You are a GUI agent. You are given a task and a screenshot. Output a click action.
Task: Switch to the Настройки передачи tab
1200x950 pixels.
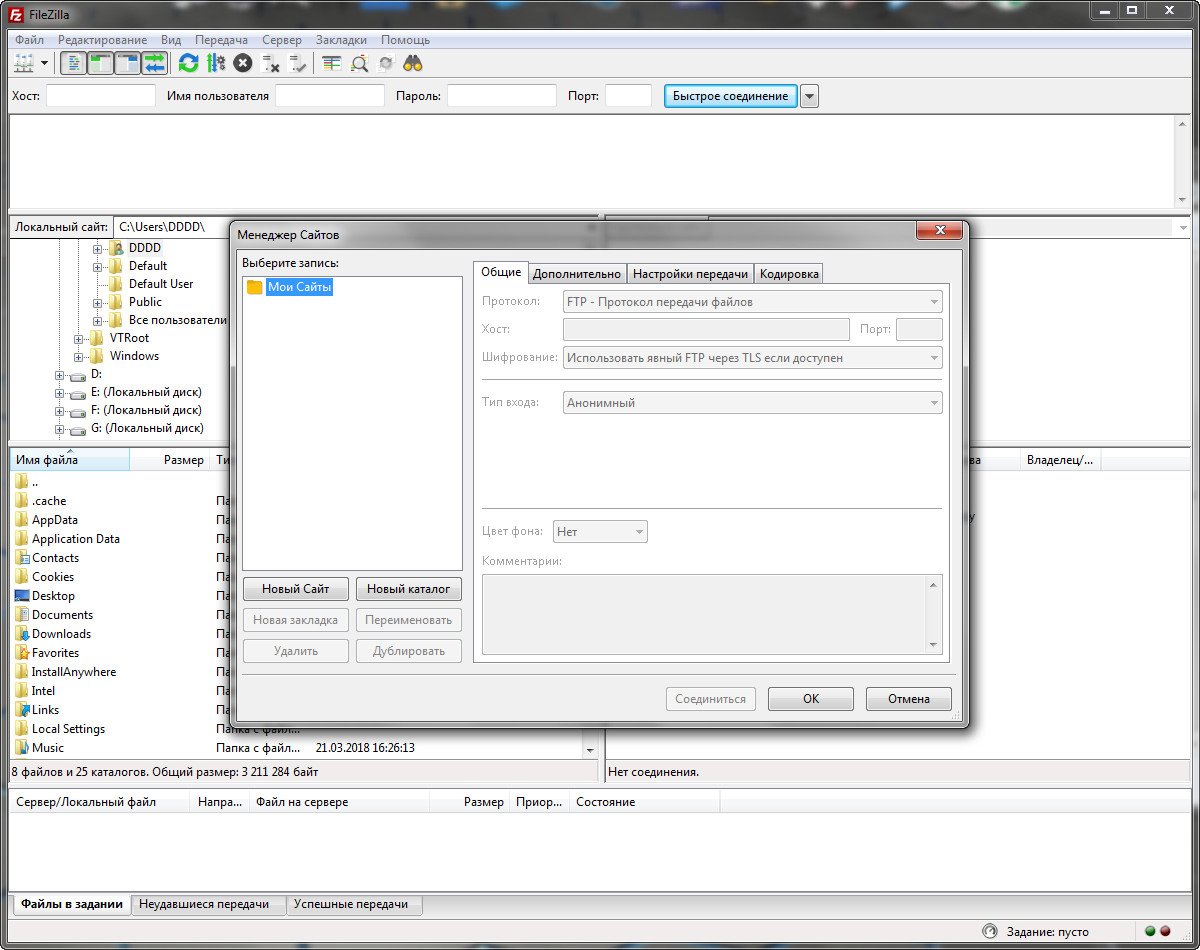coord(690,274)
